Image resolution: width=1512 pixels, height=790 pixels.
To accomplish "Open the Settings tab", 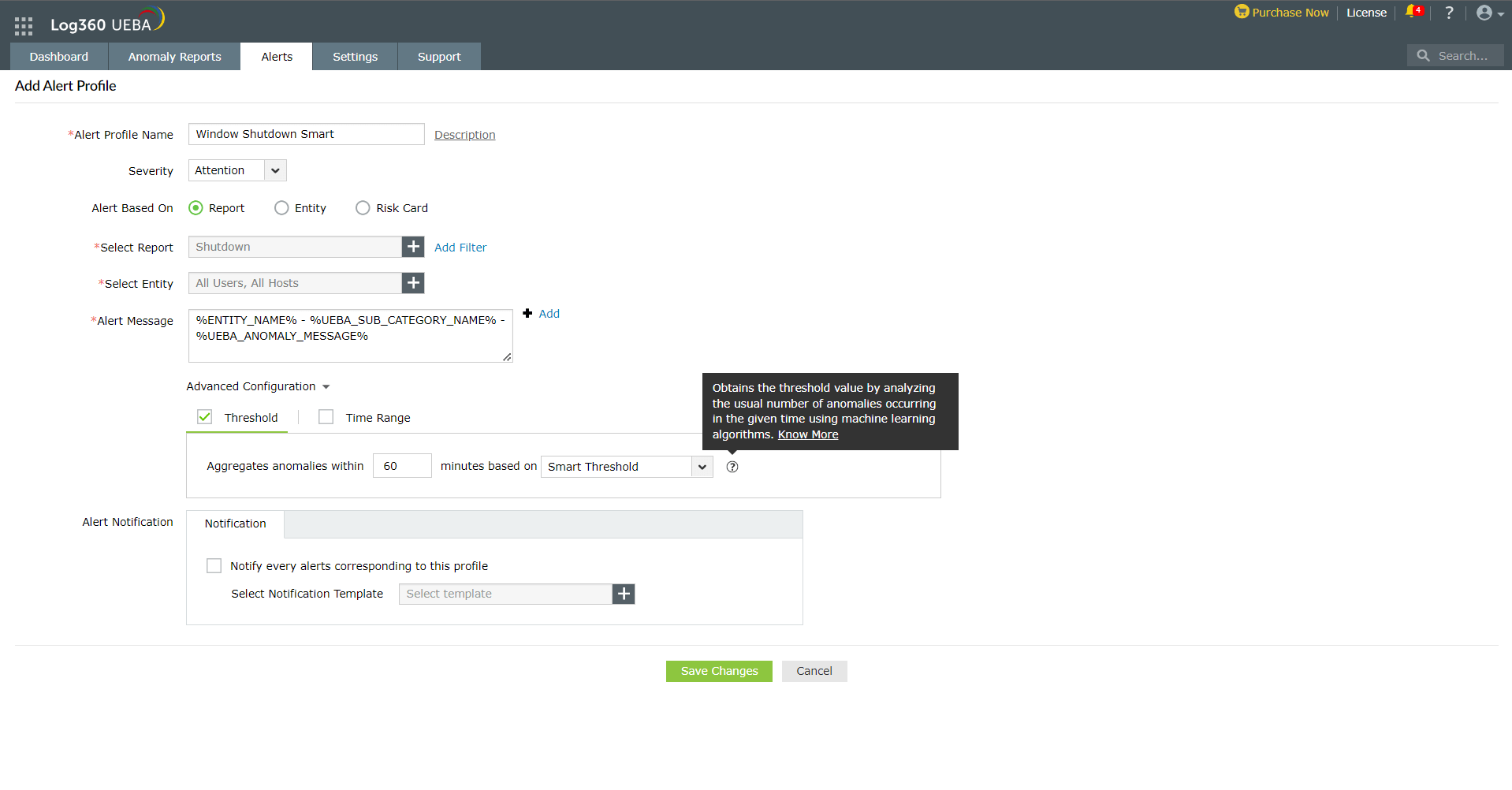I will (355, 56).
